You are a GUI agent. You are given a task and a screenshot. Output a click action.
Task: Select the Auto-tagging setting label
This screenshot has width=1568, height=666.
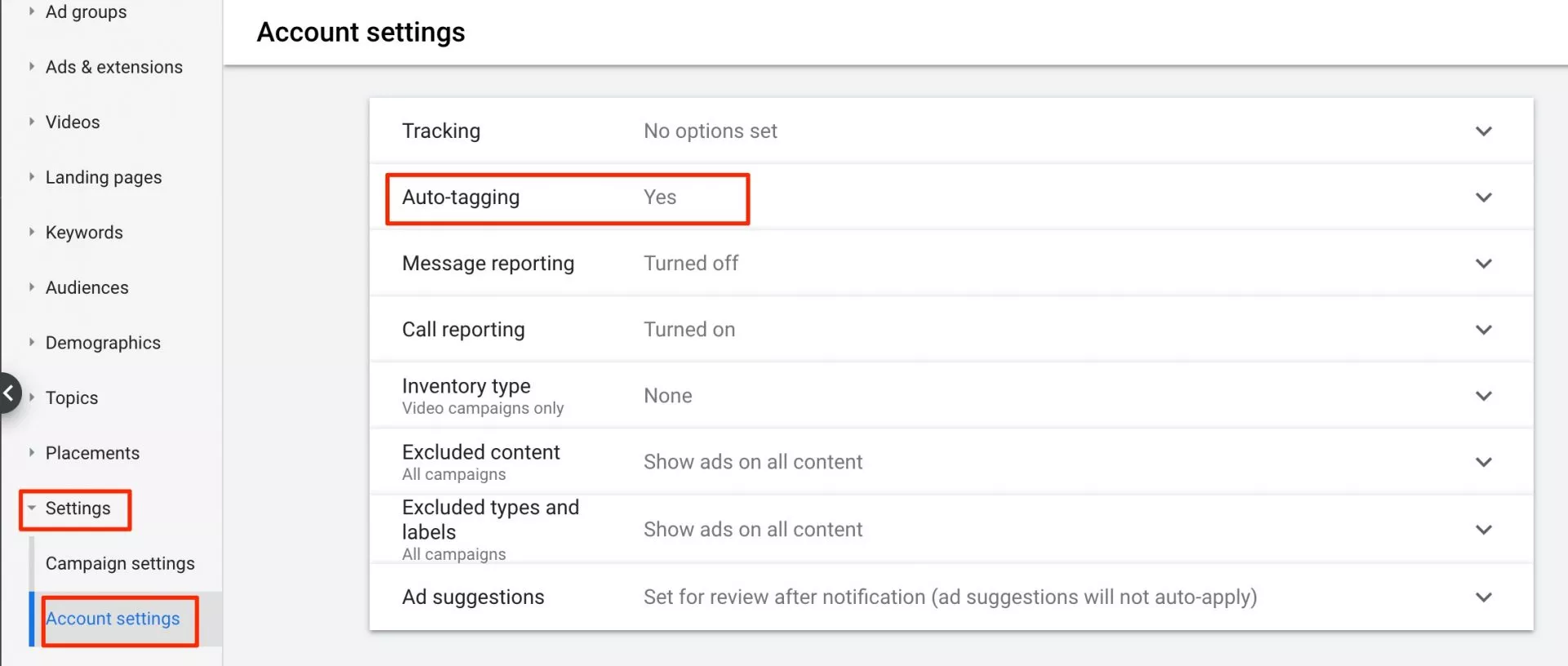461,198
